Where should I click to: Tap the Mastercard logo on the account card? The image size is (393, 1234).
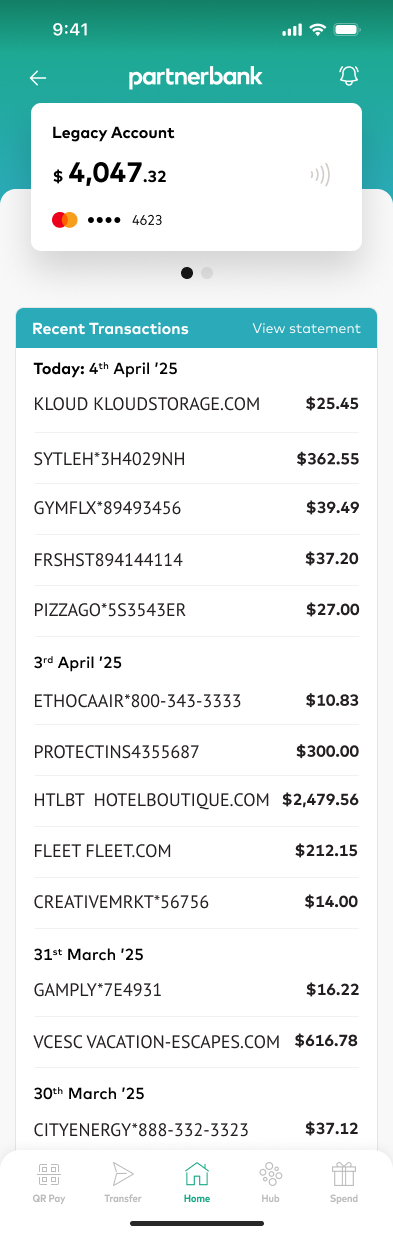(65, 220)
